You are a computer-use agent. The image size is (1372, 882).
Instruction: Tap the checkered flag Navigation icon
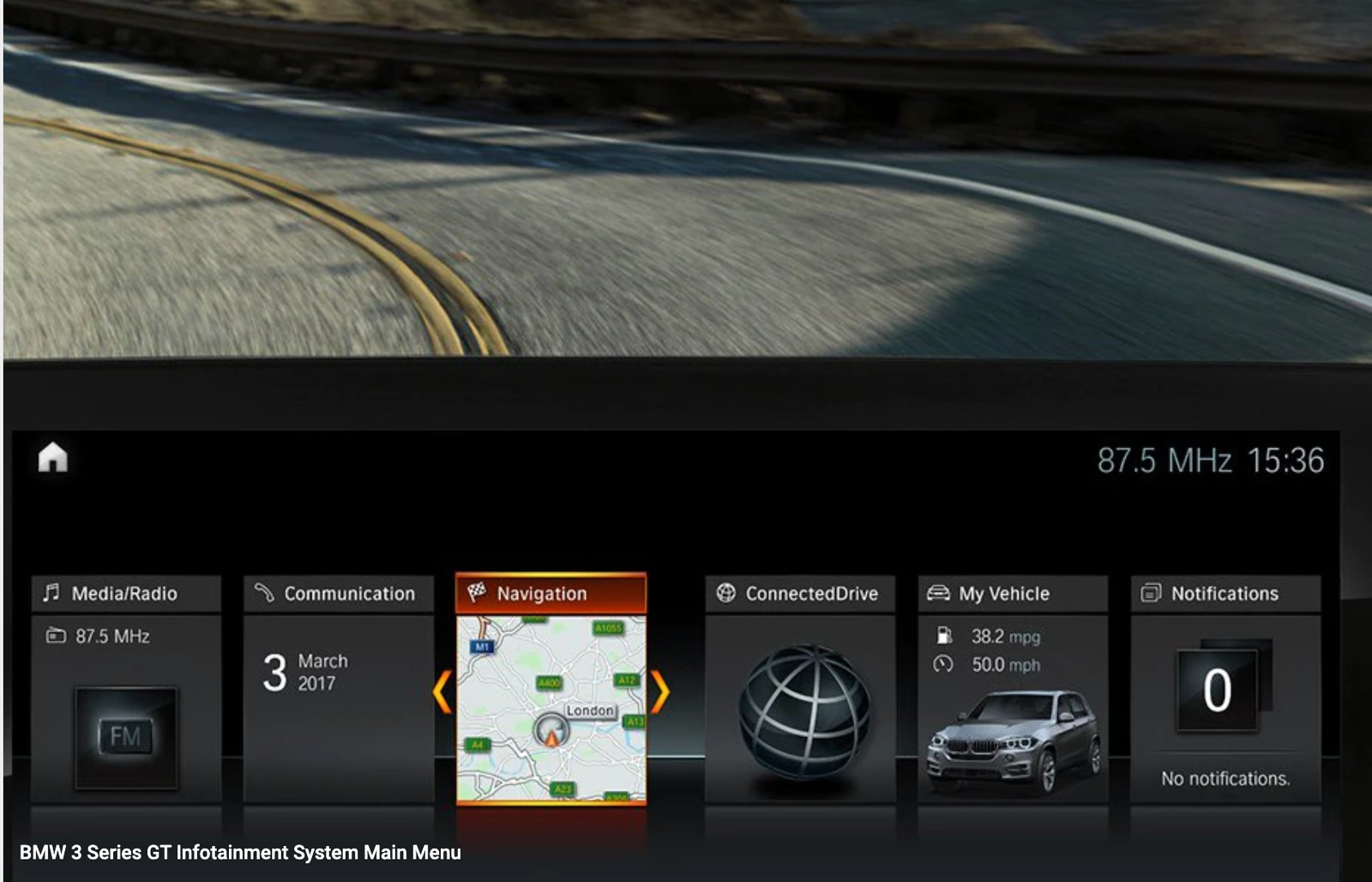(x=477, y=592)
